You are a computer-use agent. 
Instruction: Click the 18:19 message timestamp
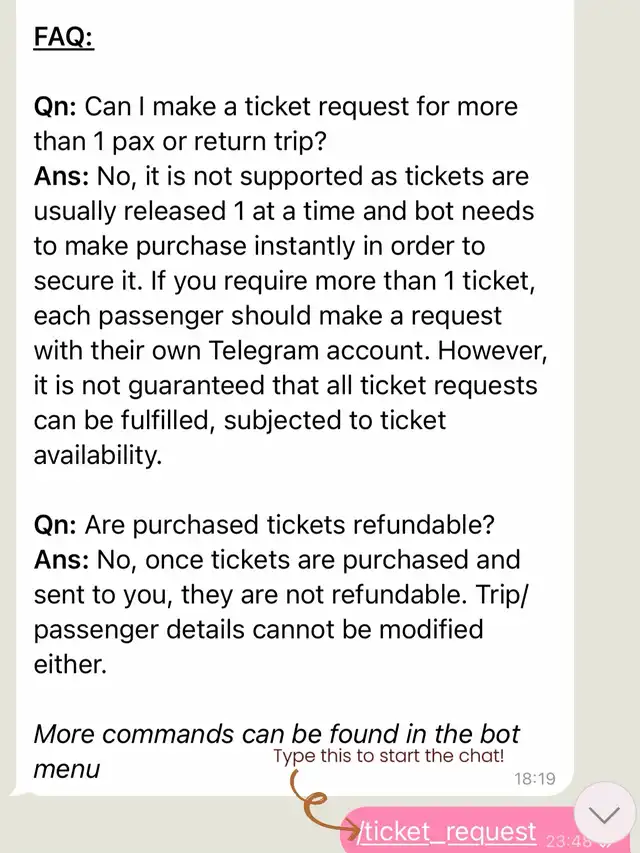point(535,778)
